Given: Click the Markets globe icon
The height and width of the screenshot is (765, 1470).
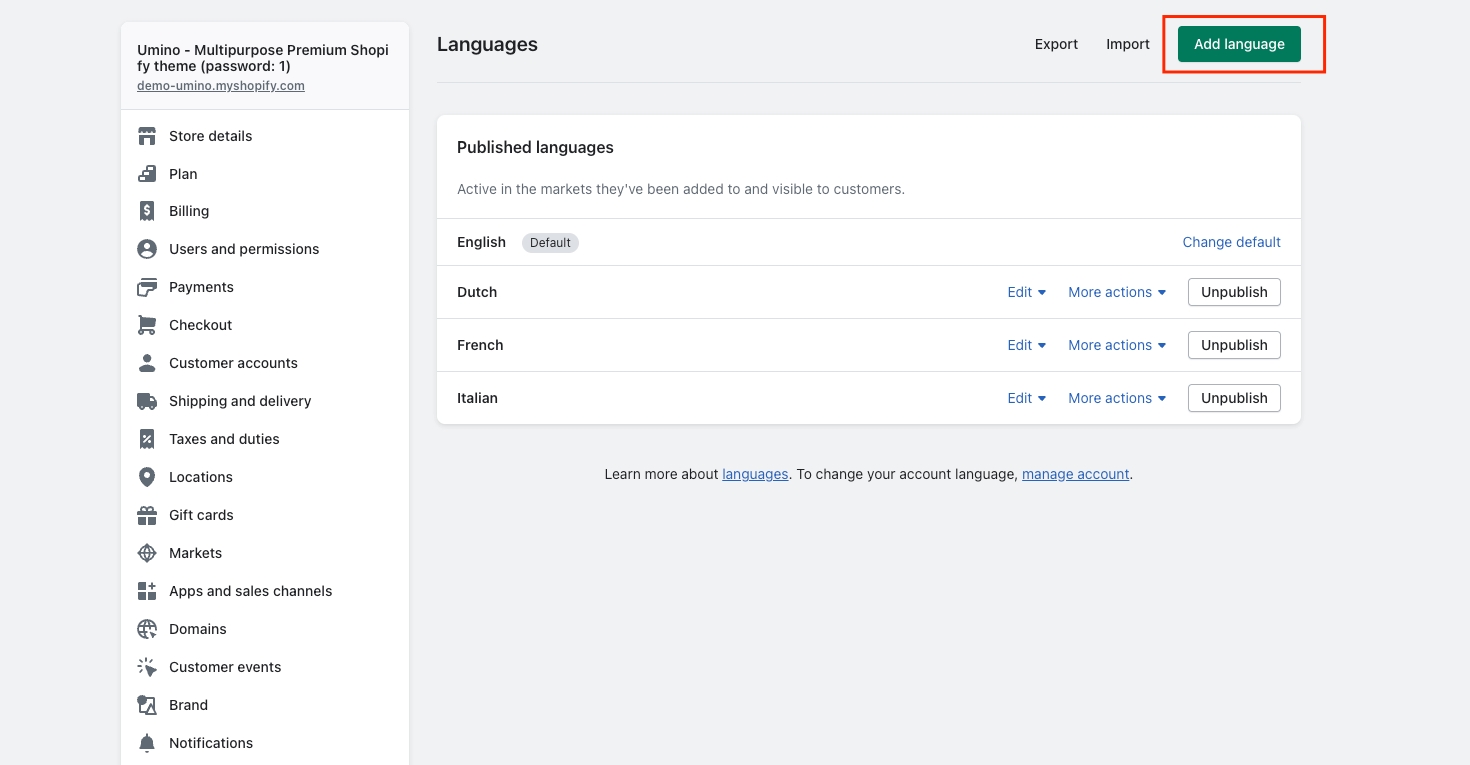Looking at the screenshot, I should coord(147,553).
